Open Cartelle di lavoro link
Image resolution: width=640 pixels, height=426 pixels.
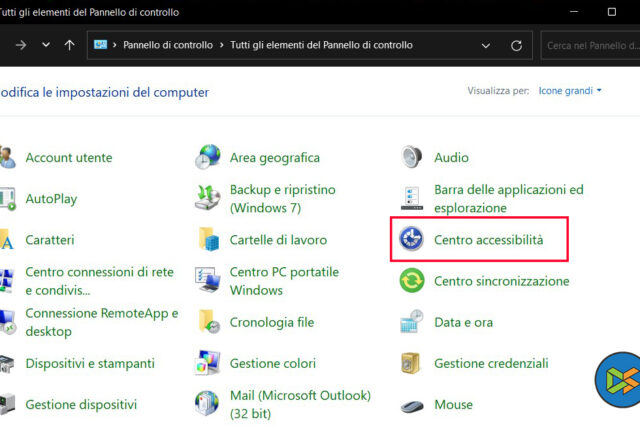click(x=278, y=240)
